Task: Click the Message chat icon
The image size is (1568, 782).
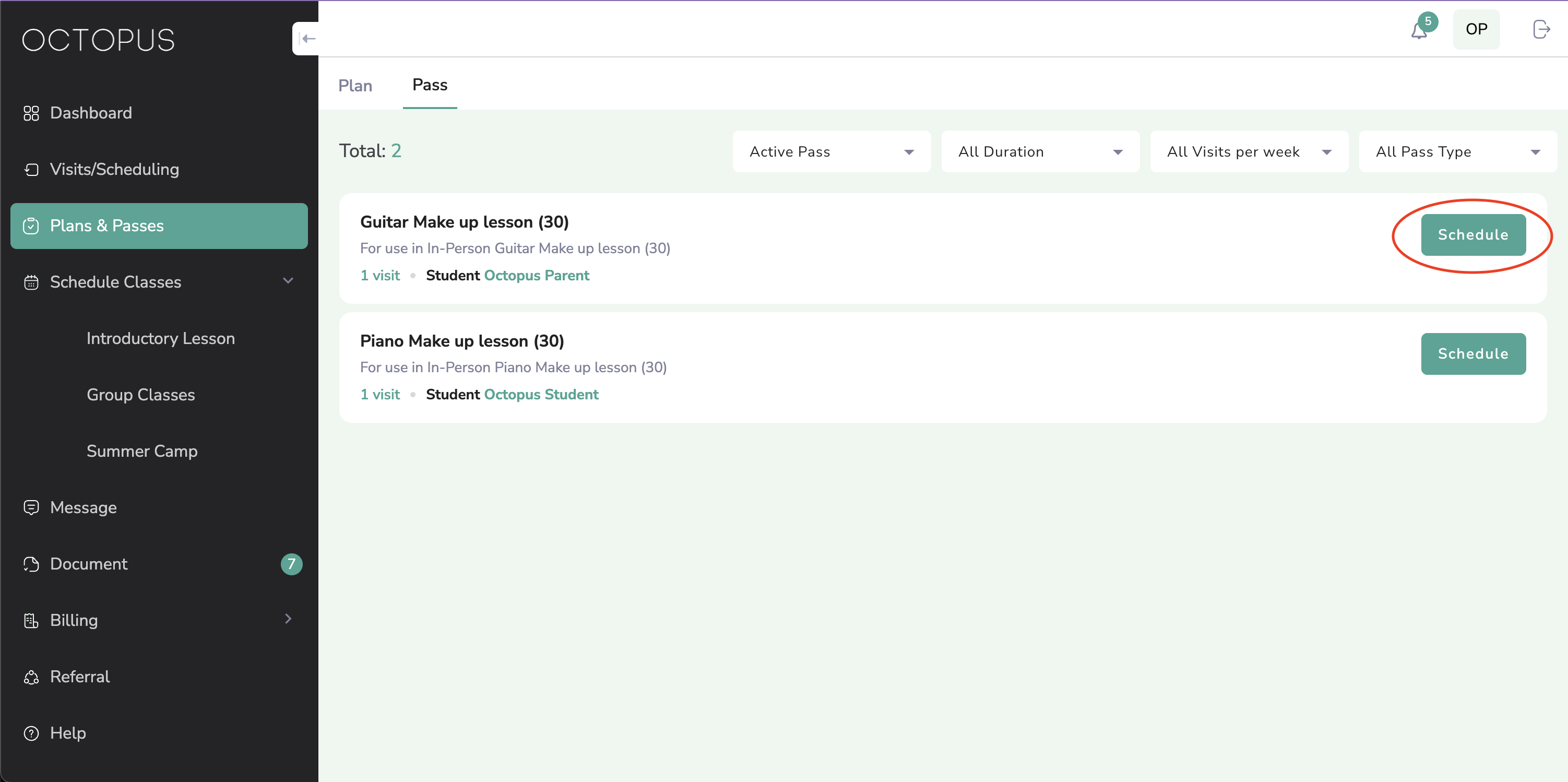Action: pos(31,507)
